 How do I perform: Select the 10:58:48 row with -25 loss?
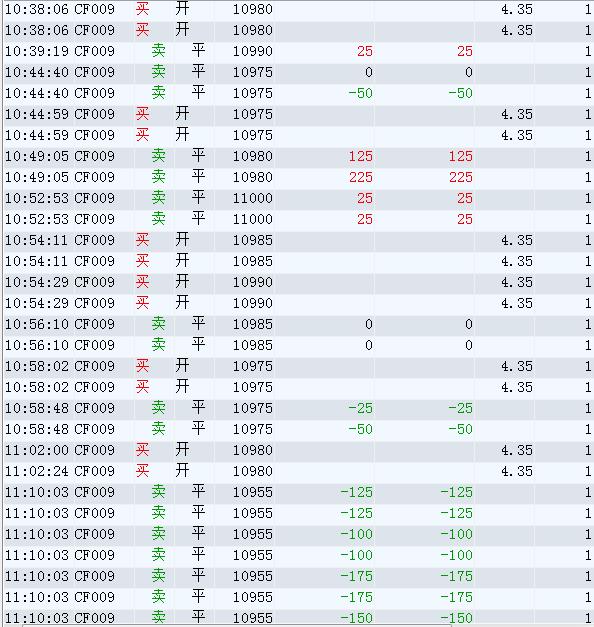(x=298, y=408)
